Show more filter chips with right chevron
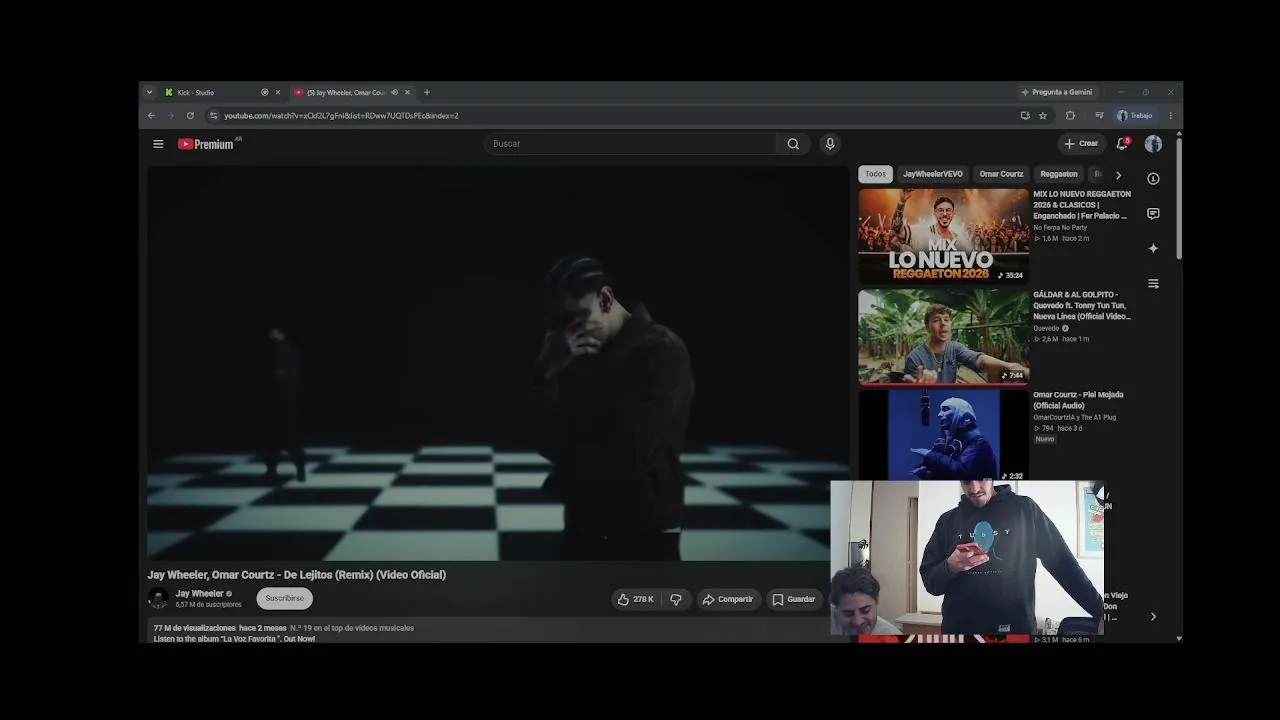Viewport: 1280px width, 720px height. coord(1118,175)
